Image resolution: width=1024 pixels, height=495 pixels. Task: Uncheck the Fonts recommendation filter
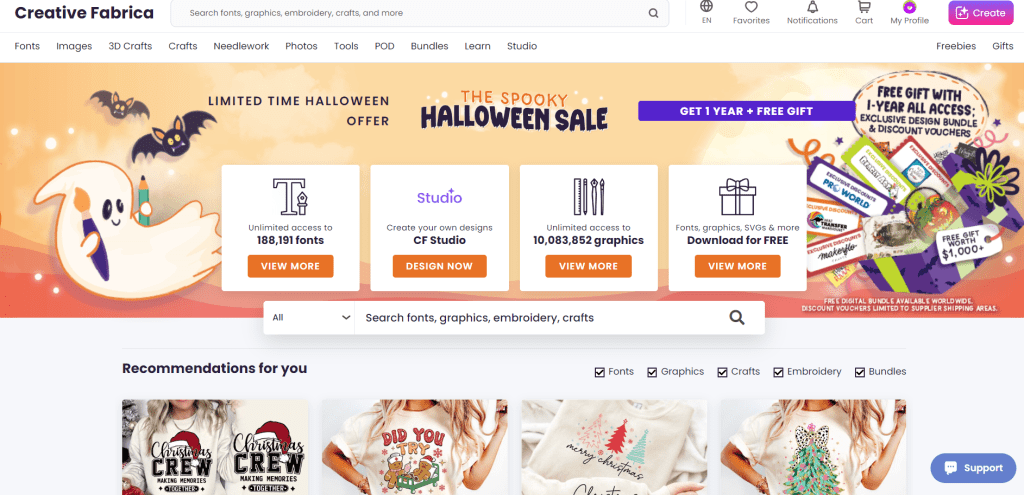click(600, 372)
